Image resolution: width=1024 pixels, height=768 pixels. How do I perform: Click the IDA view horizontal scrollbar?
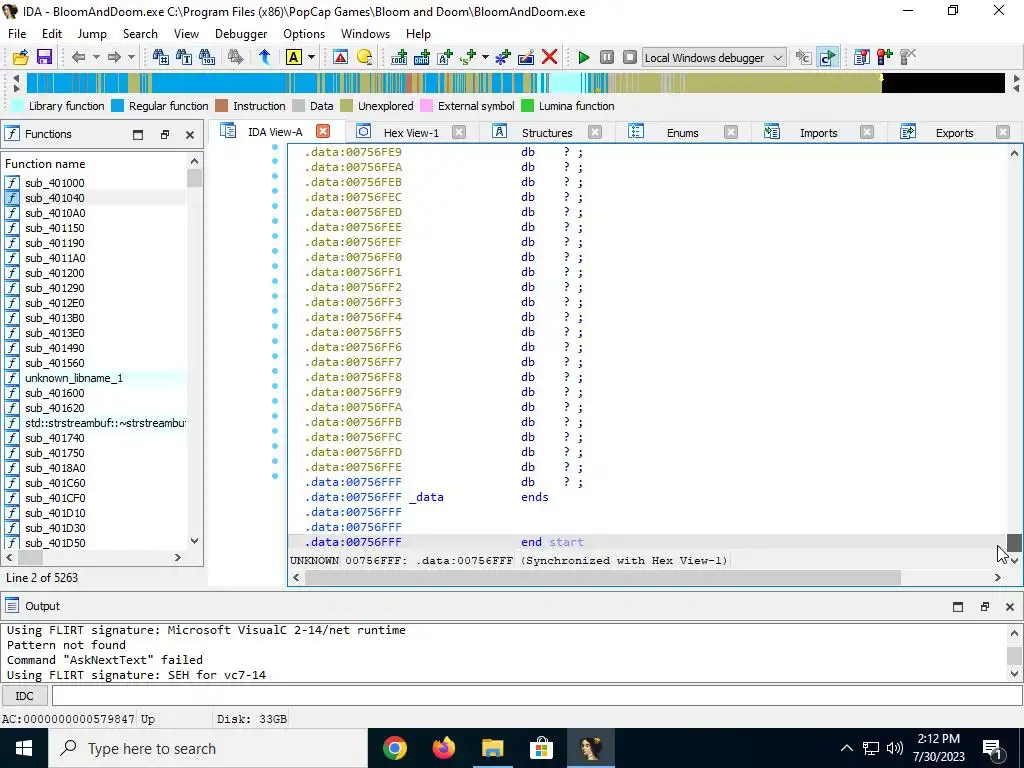pos(603,577)
